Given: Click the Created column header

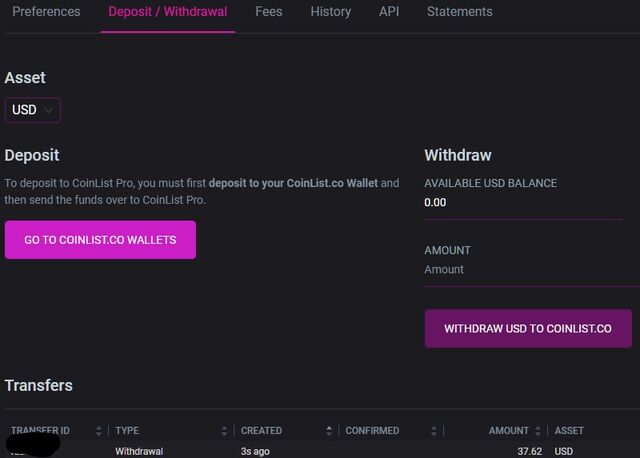Looking at the screenshot, I should point(261,431).
